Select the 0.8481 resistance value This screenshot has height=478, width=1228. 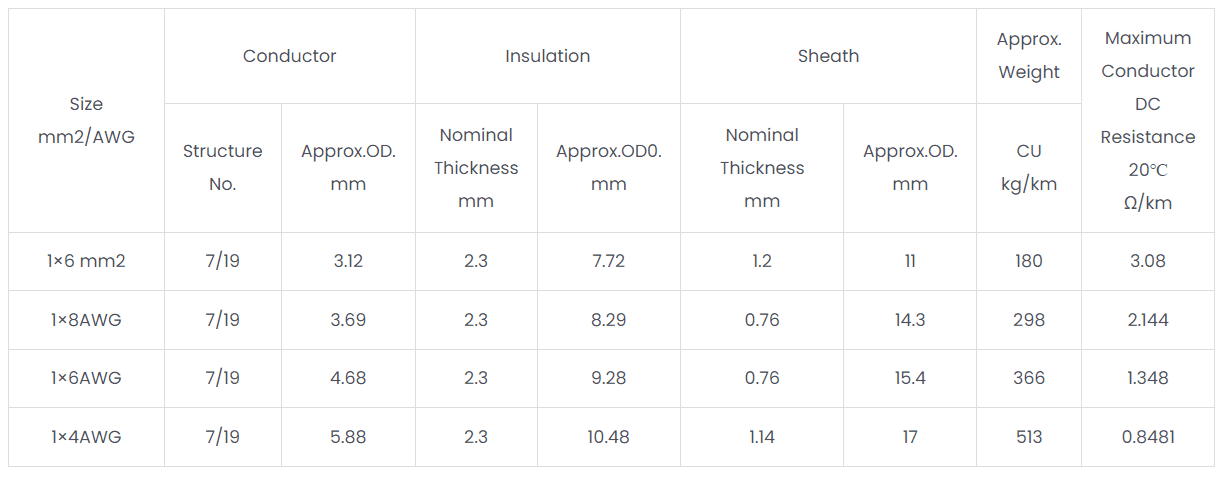pos(1148,437)
